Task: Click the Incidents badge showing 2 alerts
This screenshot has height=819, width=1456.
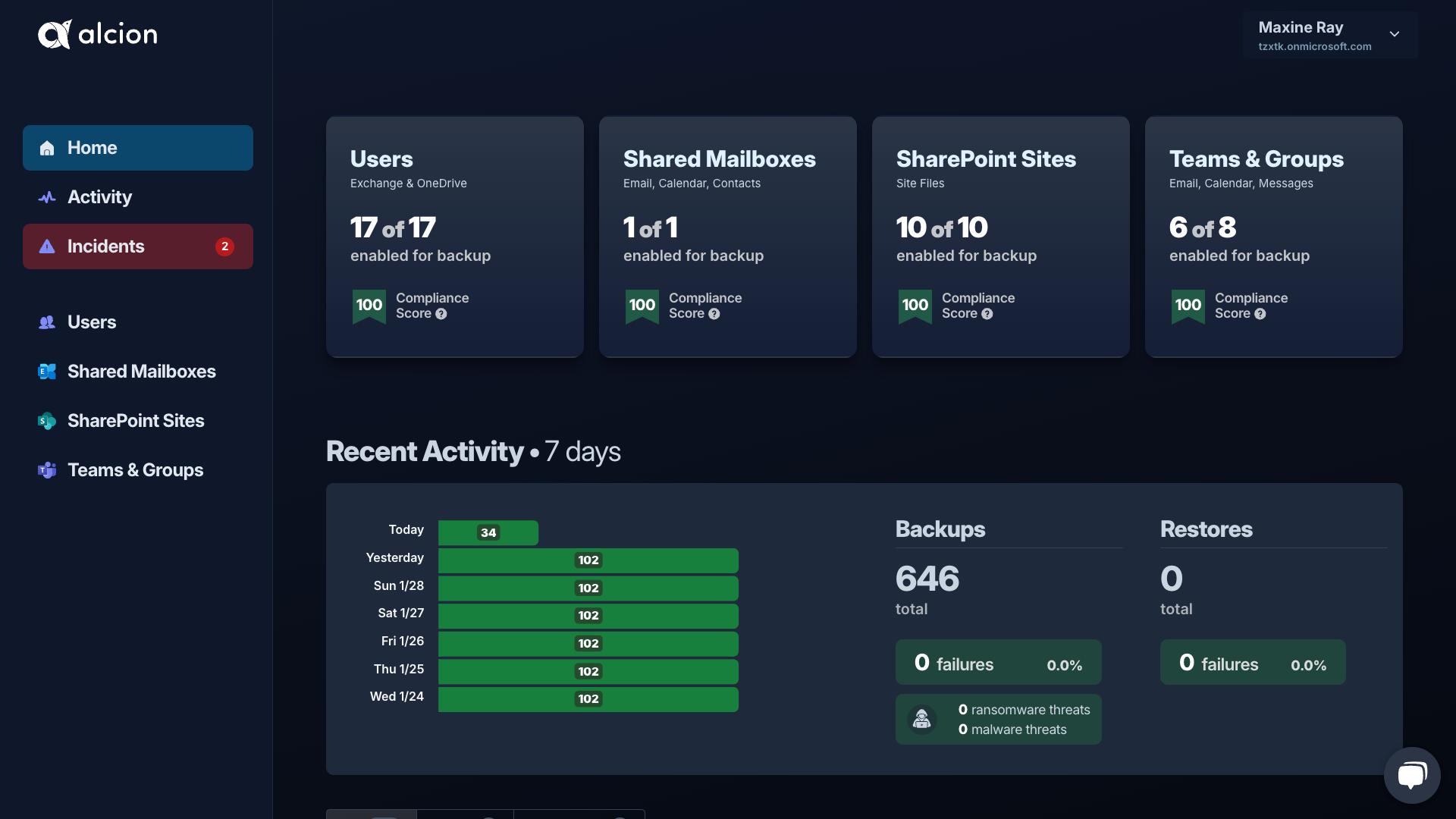Action: pyautogui.click(x=225, y=246)
